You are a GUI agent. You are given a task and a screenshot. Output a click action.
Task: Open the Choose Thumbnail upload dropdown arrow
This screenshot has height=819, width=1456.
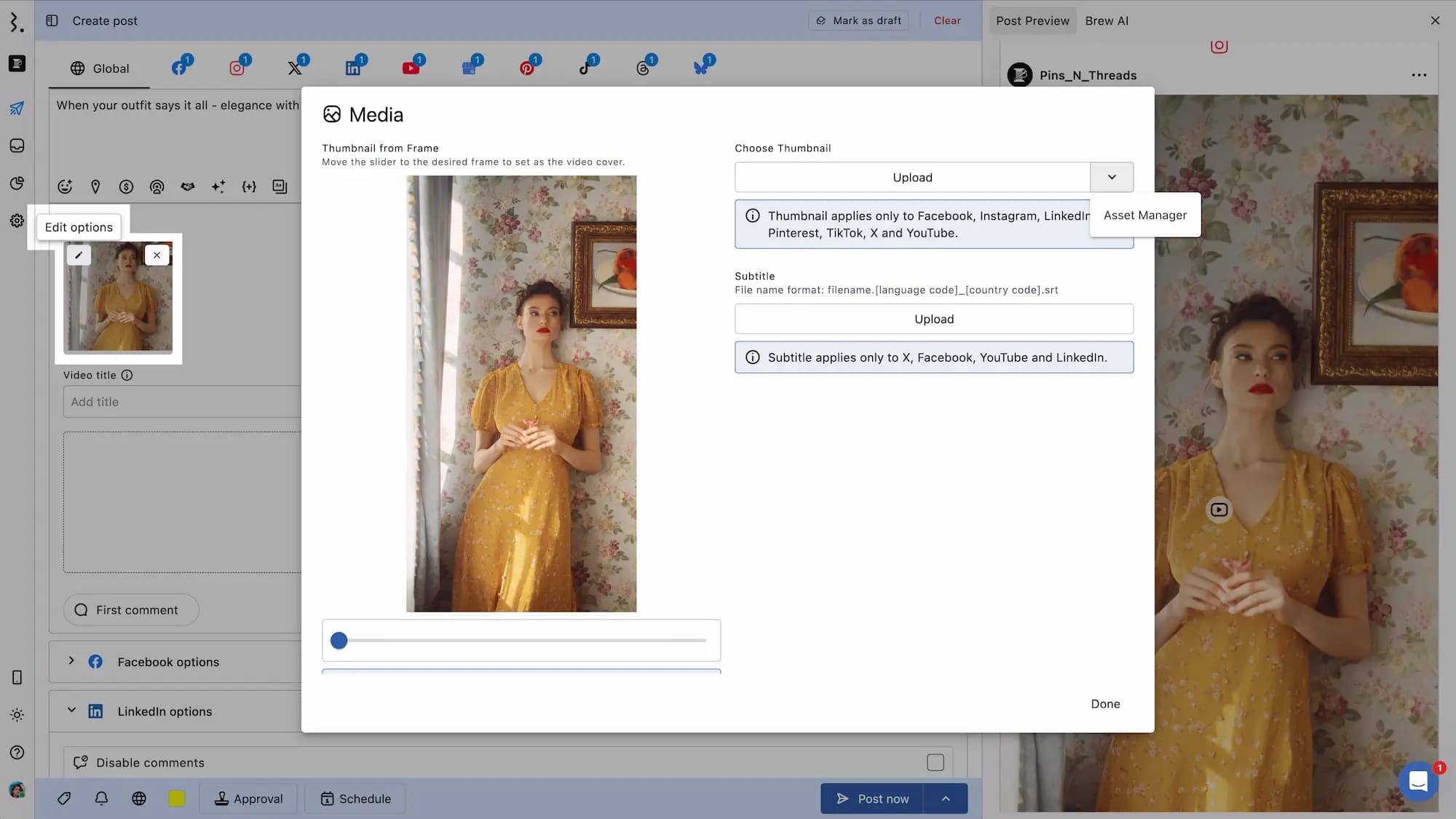coord(1112,177)
